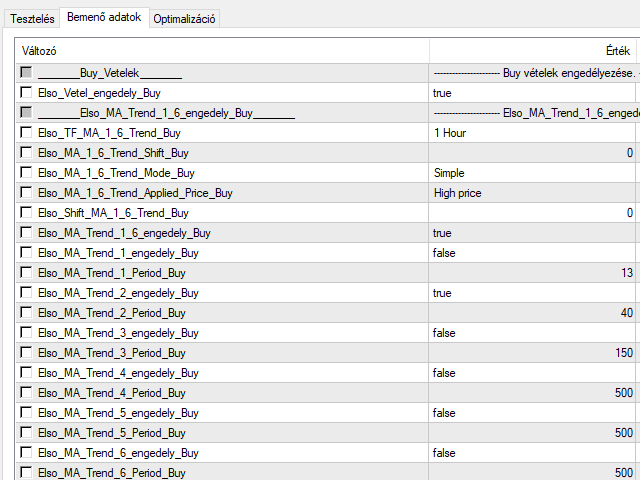Switch to the Tesztelés tab
The height and width of the screenshot is (480, 640).
pyautogui.click(x=32, y=19)
